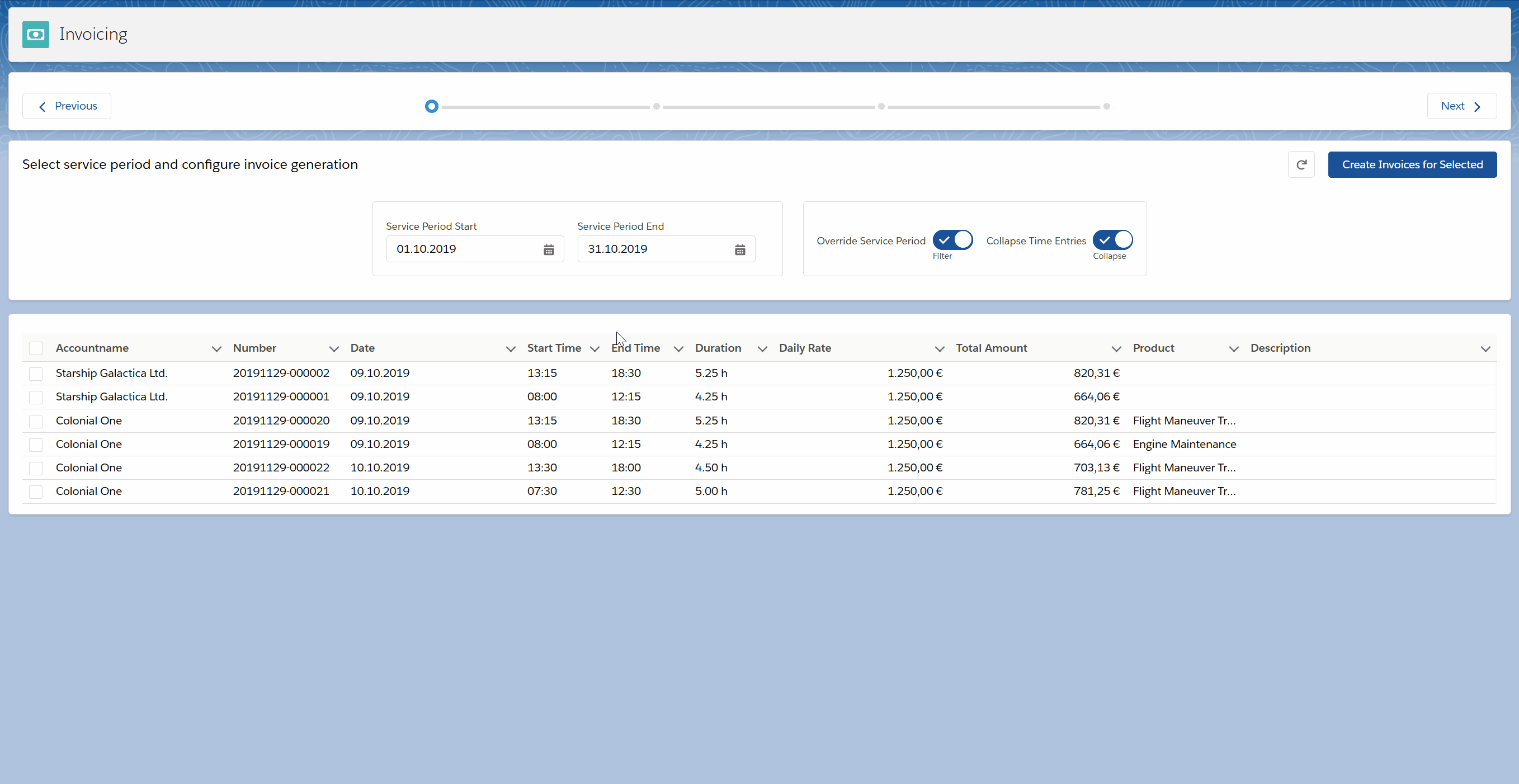Screen dimensions: 1519x784
Task: Open Date column dropdown chevron
Action: tap(511, 349)
